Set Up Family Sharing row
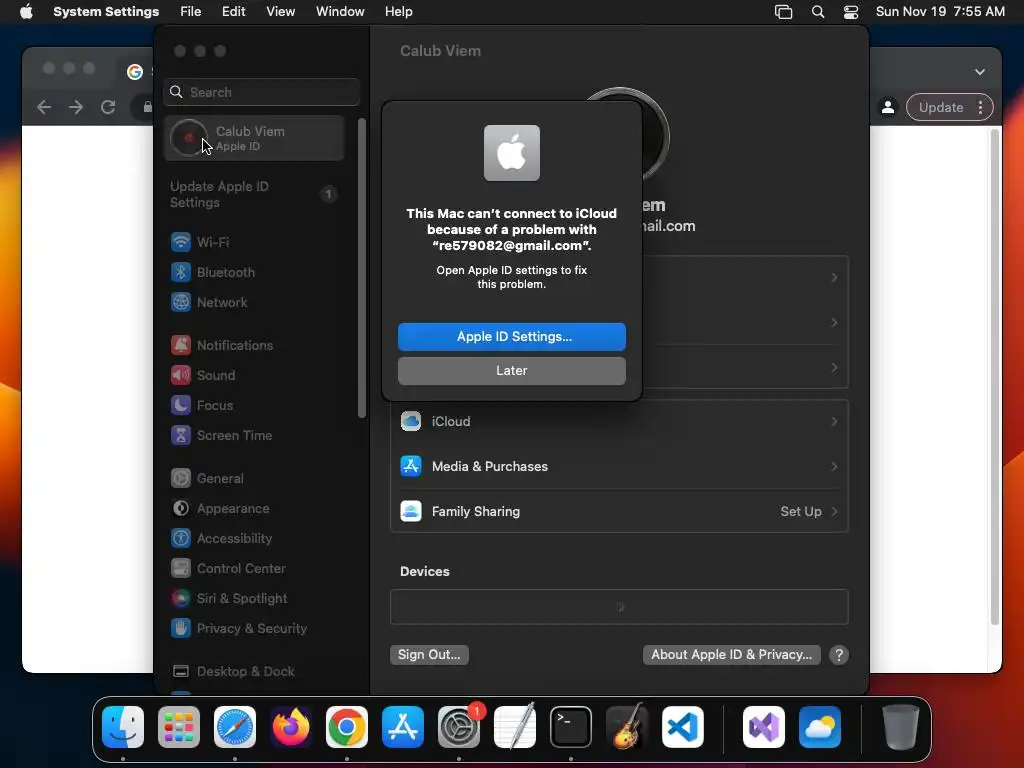The image size is (1024, 768). tap(619, 511)
